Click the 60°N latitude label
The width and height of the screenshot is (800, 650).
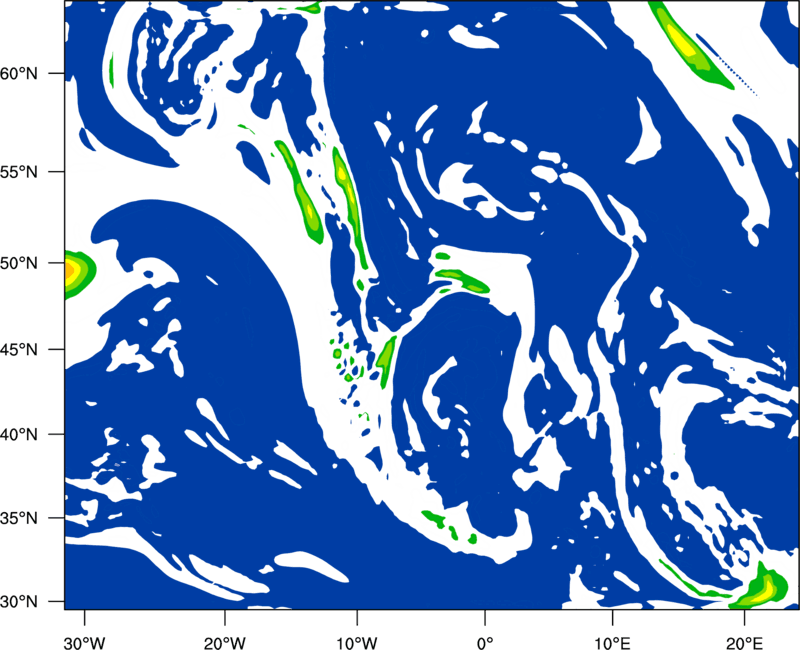pos(19,74)
